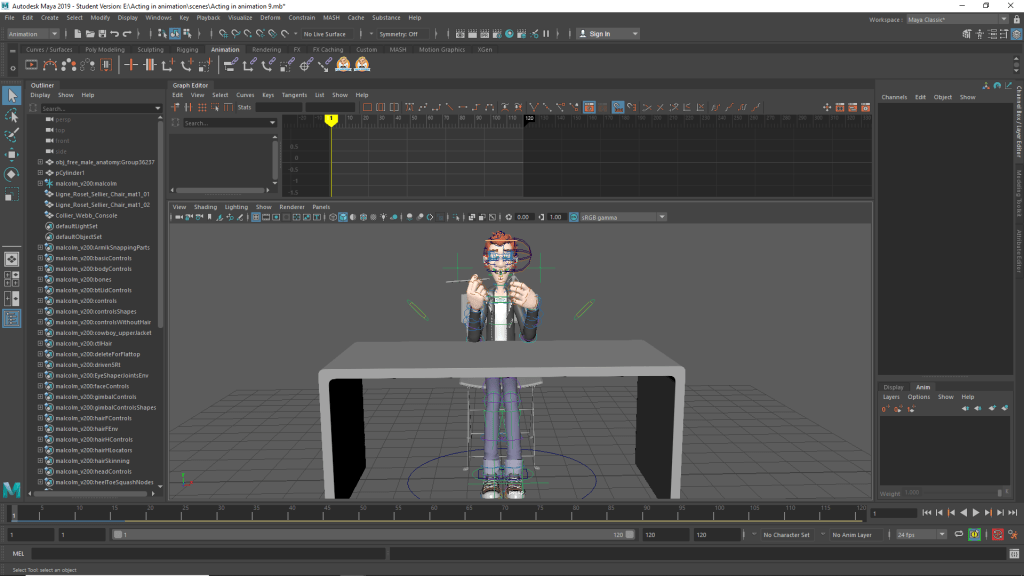Click the Save Scene icon
The height and width of the screenshot is (576, 1024).
[103, 34]
